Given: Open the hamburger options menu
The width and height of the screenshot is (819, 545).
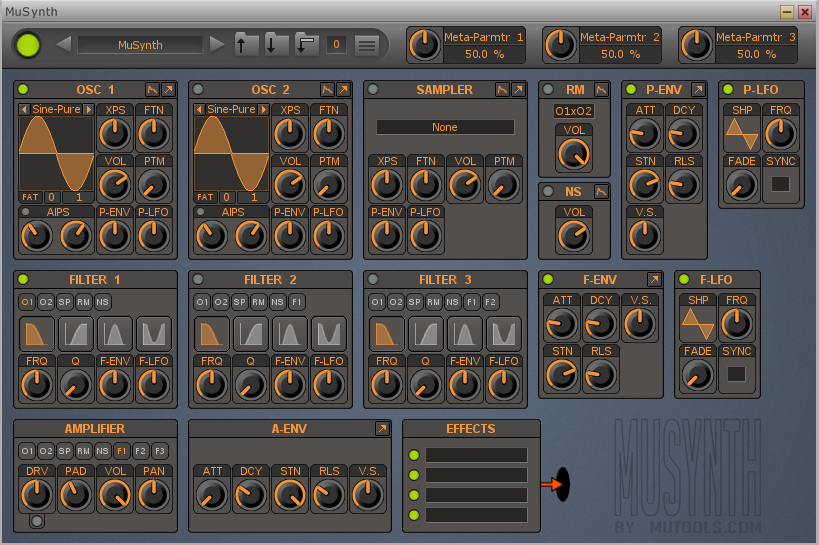Looking at the screenshot, I should [367, 45].
